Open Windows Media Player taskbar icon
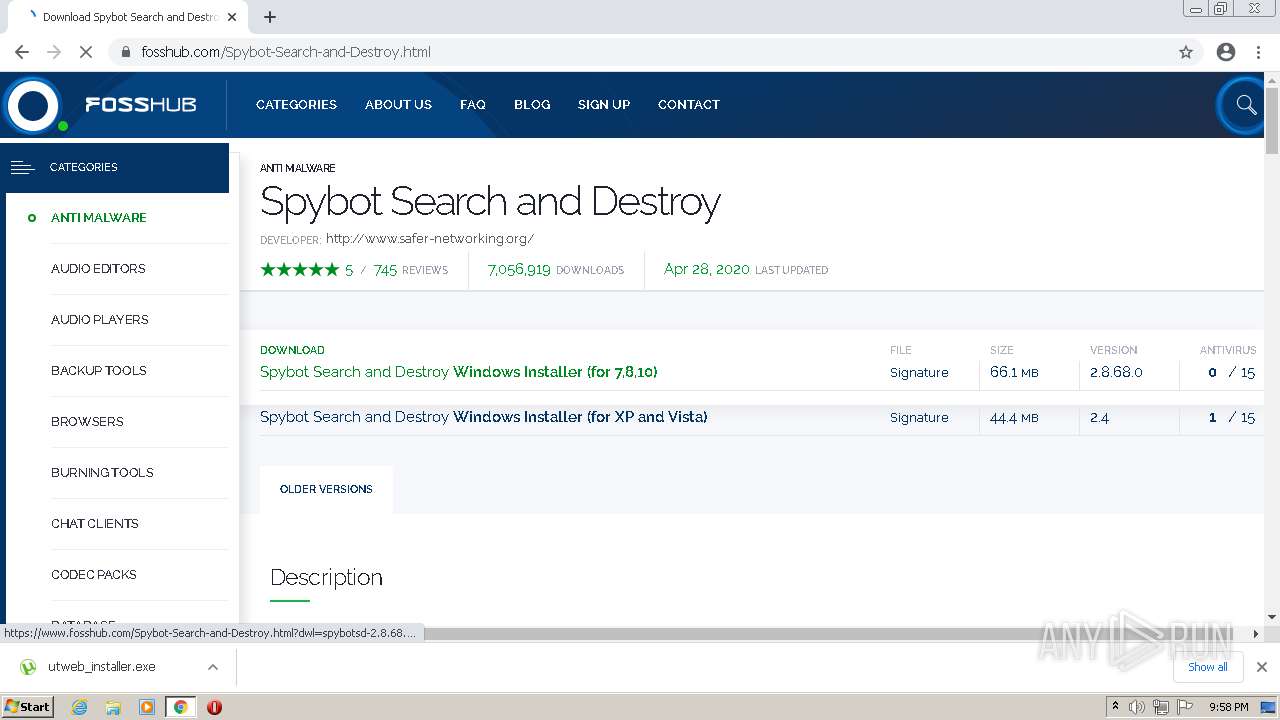Image resolution: width=1280 pixels, height=720 pixels. click(x=147, y=707)
